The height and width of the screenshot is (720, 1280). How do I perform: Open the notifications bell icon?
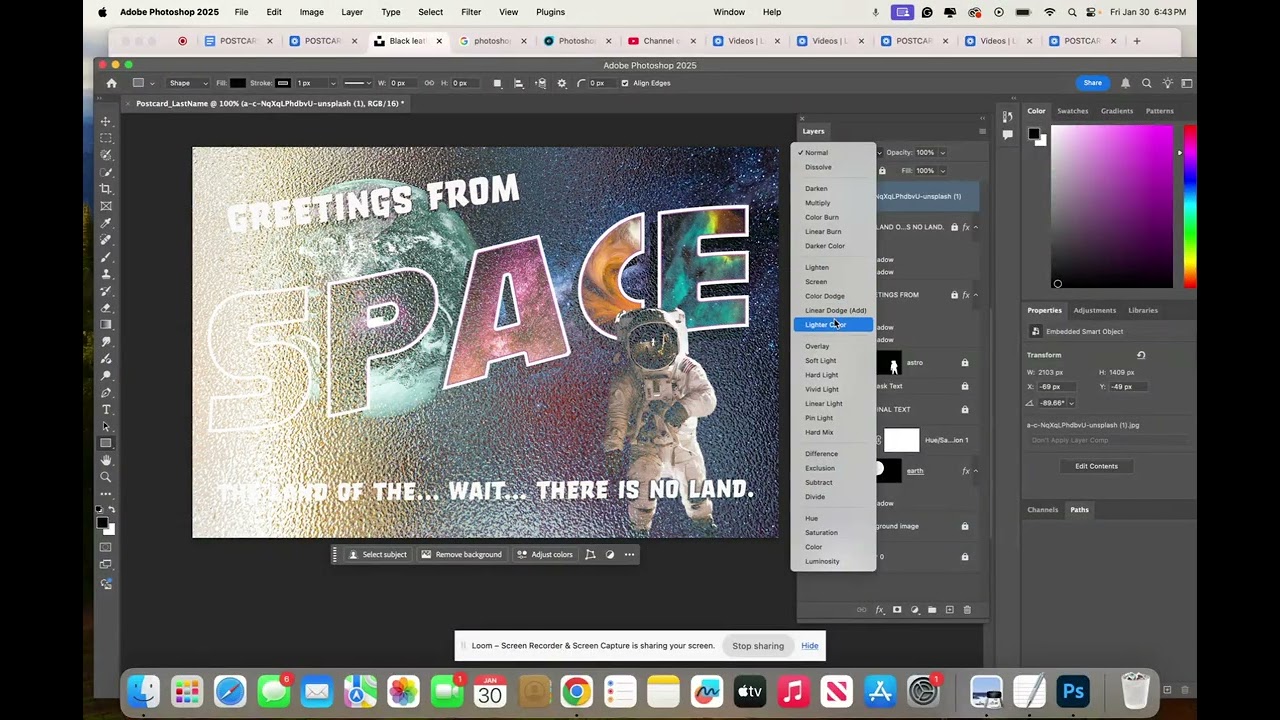pos(1125,83)
